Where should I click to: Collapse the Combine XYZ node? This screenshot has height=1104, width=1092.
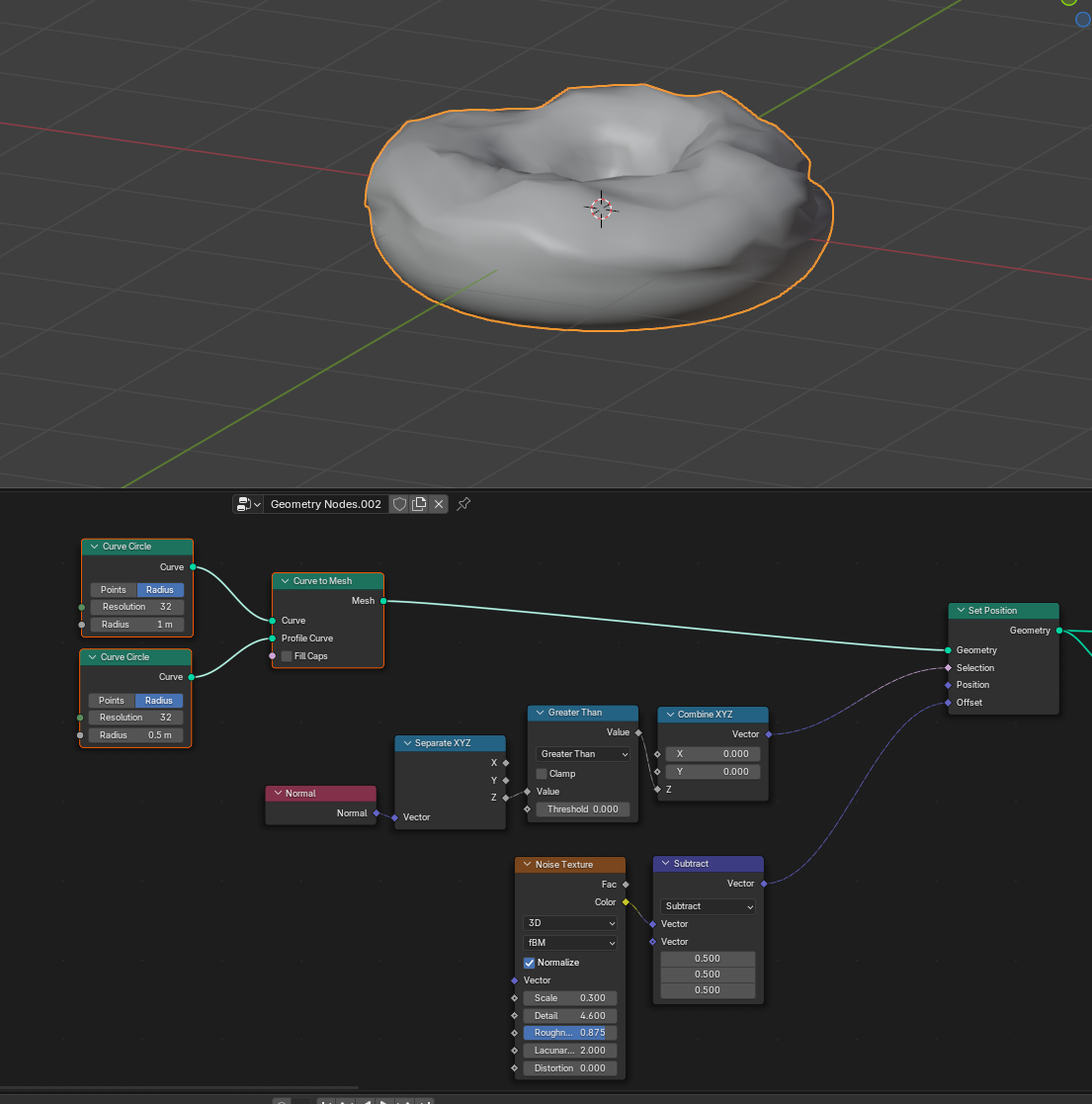[670, 714]
